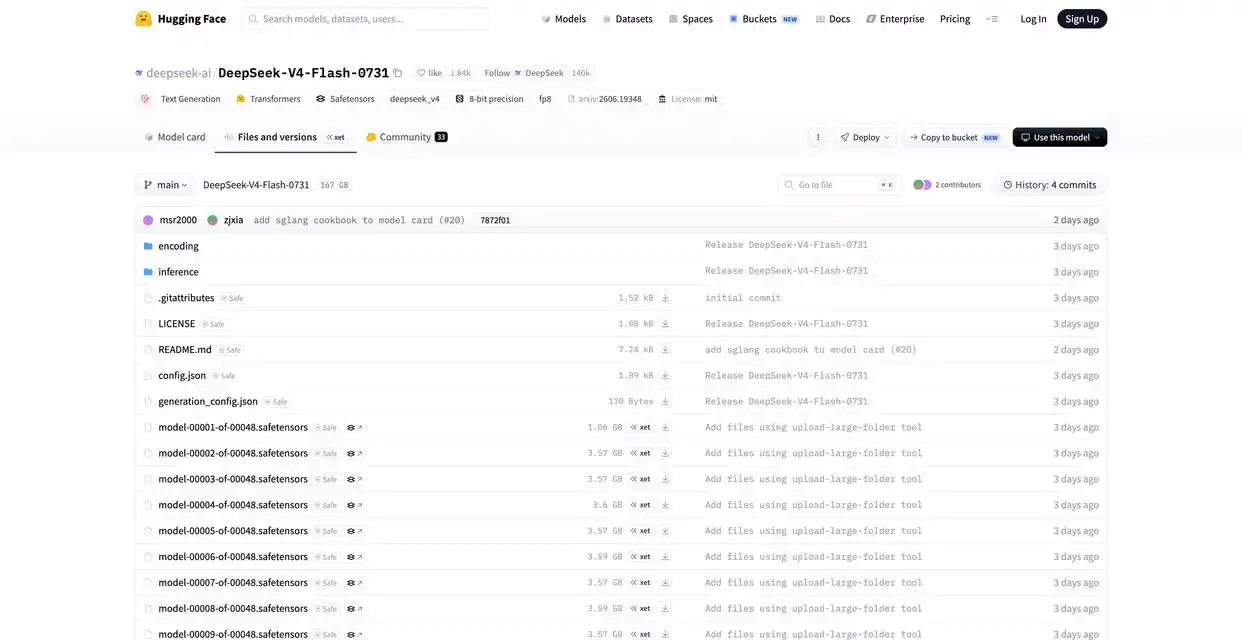Viewport: 1242px width, 640px height.
Task: Follow DeepSeek organization
Action: tap(525, 73)
